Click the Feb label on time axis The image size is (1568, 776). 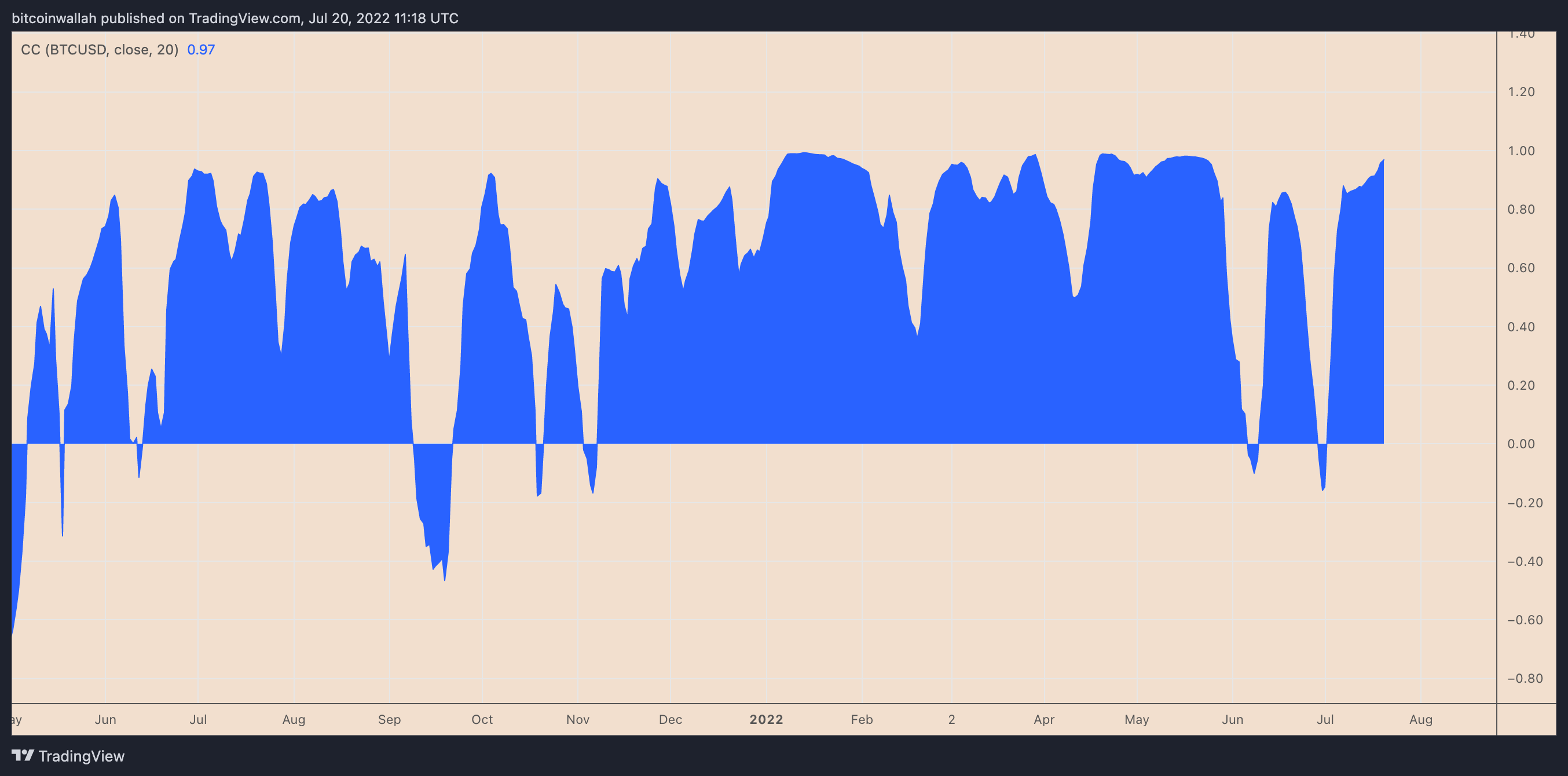pyautogui.click(x=862, y=719)
